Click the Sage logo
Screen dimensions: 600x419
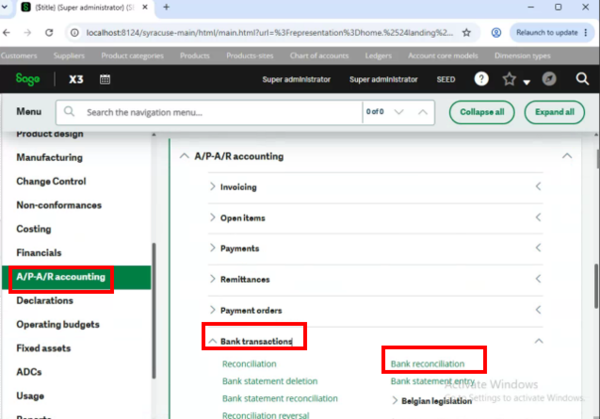tap(28, 79)
